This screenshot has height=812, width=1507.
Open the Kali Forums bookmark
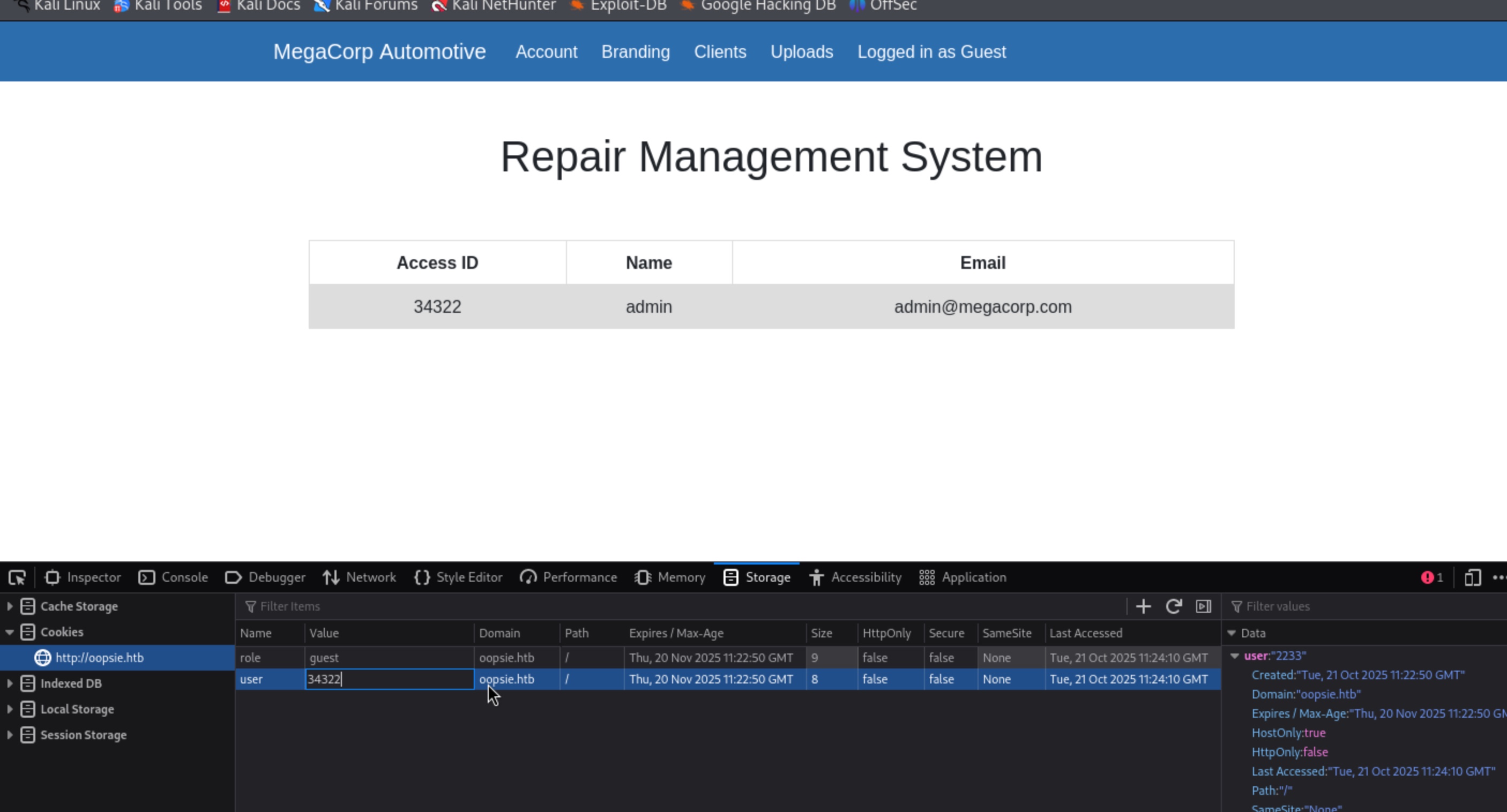[x=366, y=6]
